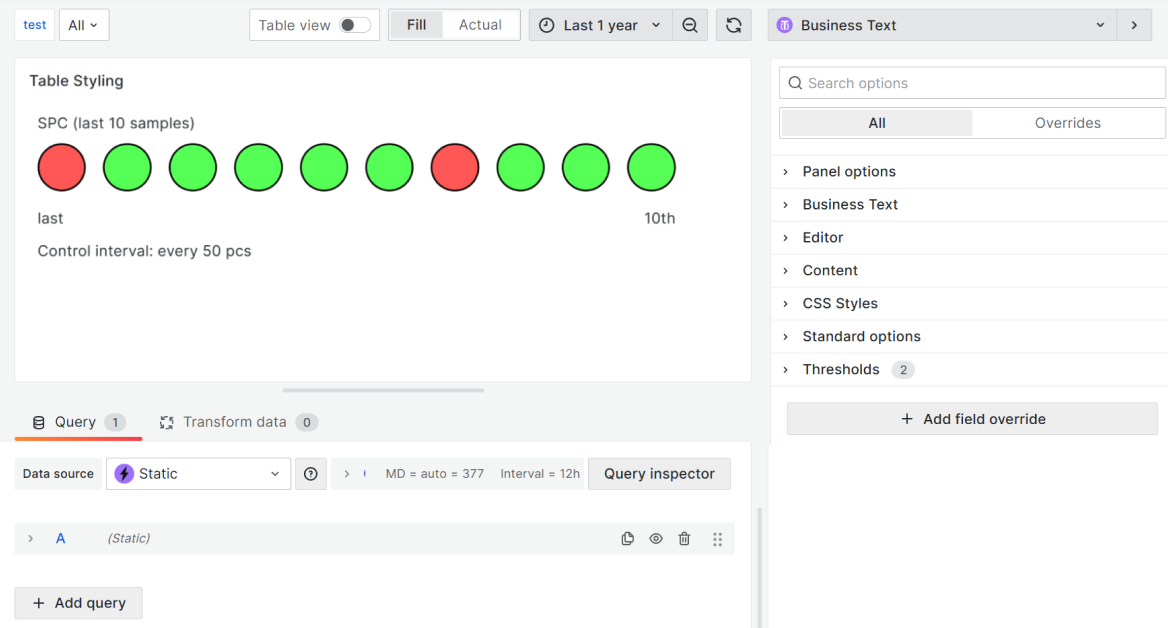Open the Last 1 year time picker

599,25
